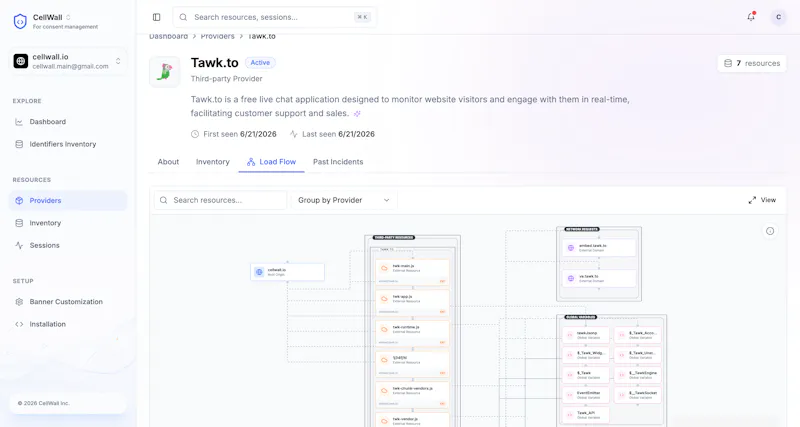Image resolution: width=800 pixels, height=427 pixels.
Task: Click the 7 resources badge
Action: (x=752, y=63)
